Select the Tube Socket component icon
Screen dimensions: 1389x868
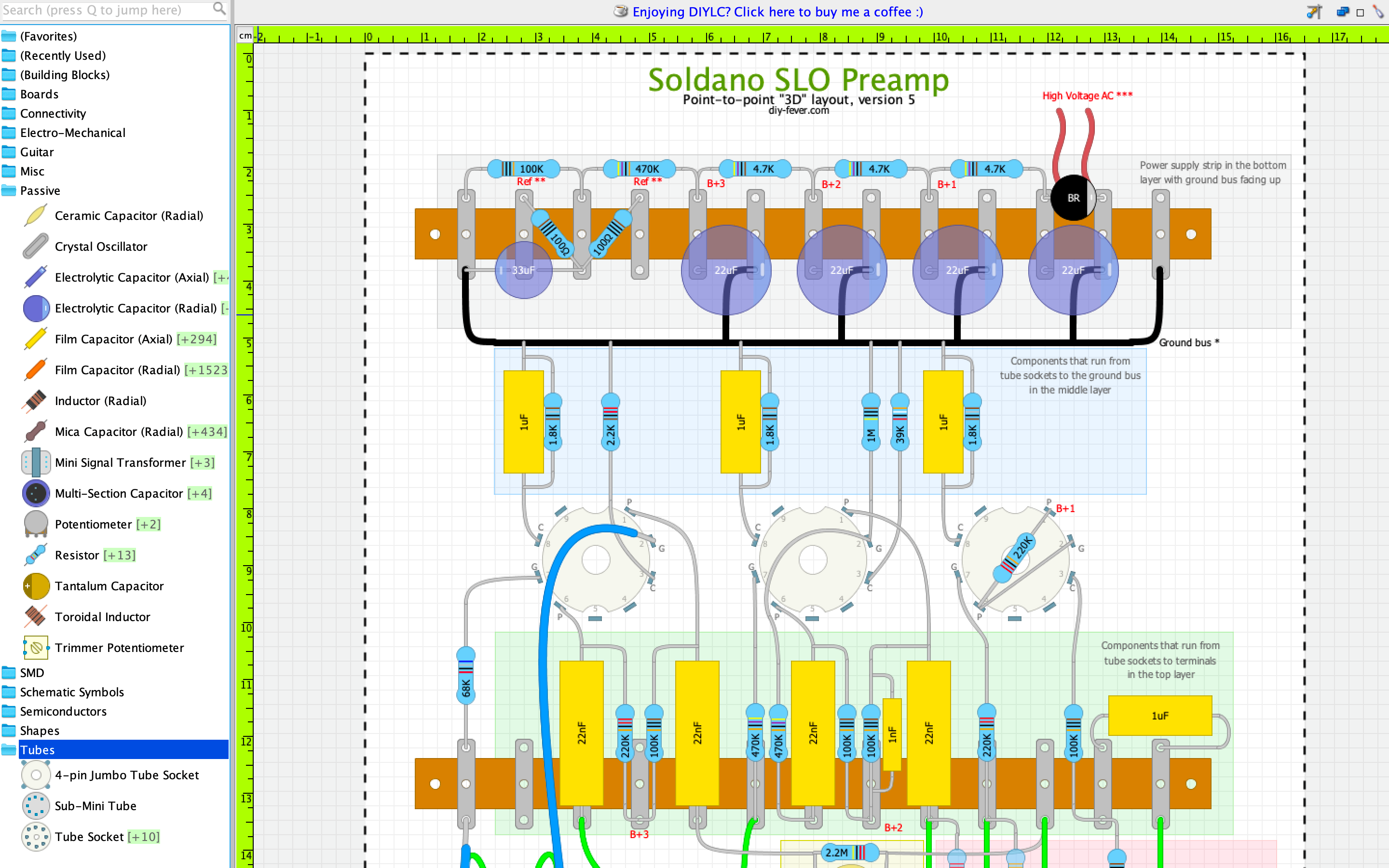tap(36, 837)
